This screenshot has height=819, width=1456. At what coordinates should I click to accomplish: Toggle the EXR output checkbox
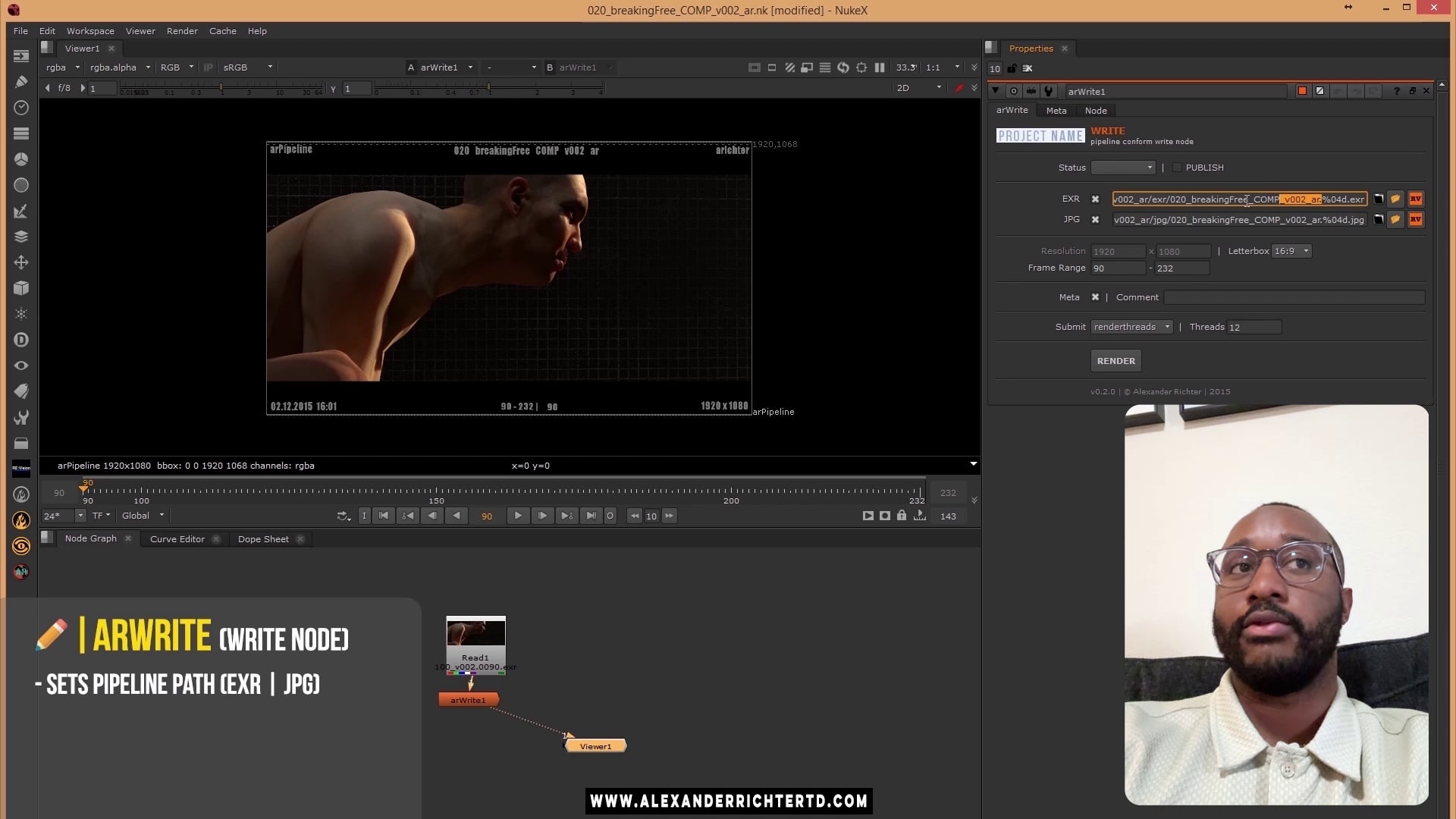1095,199
